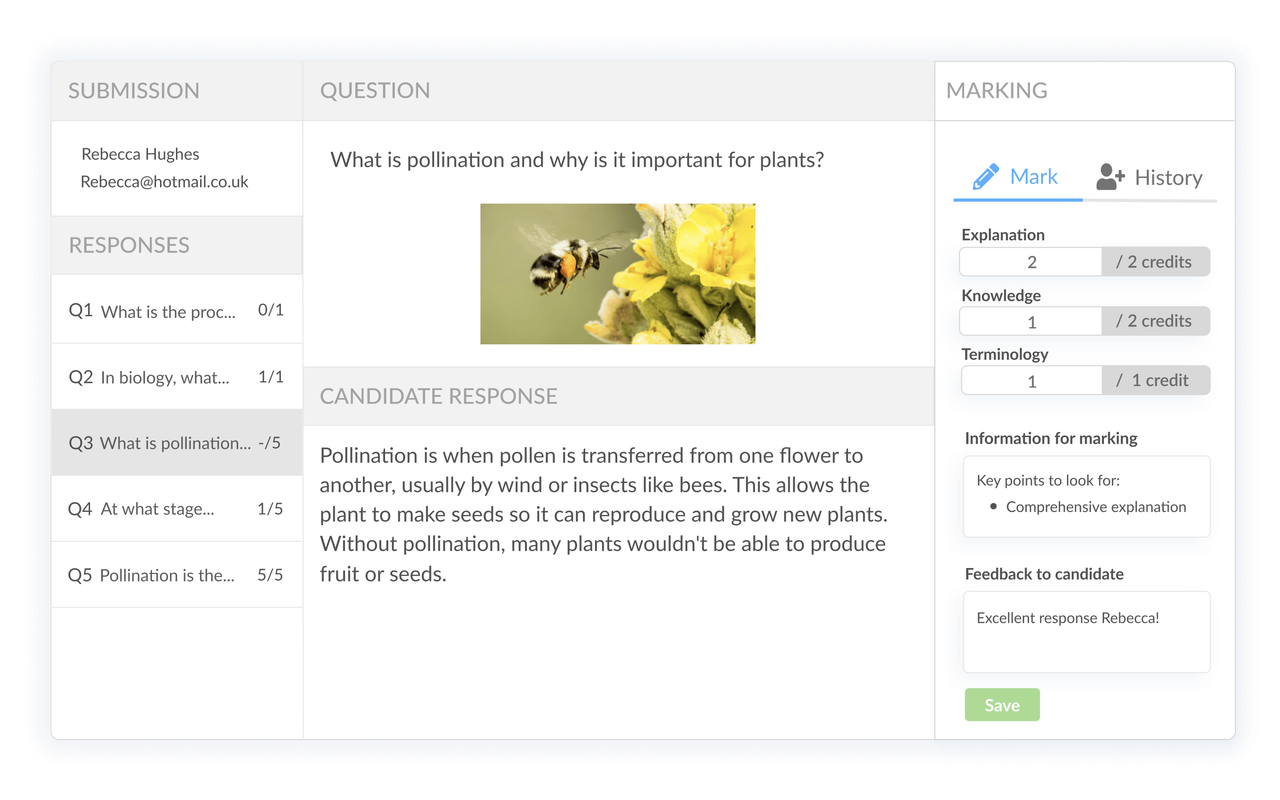Click the pencil icon on Mark tab
The width and height of the screenshot is (1280, 800).
985,177
